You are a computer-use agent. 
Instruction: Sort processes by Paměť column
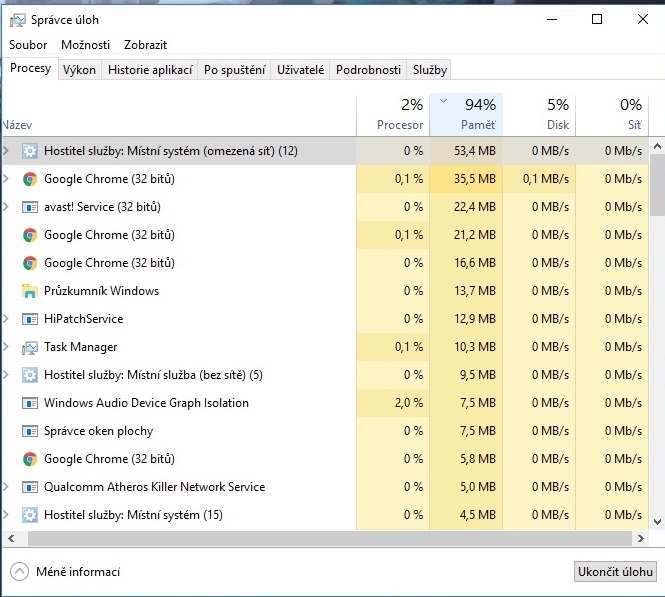pos(466,115)
